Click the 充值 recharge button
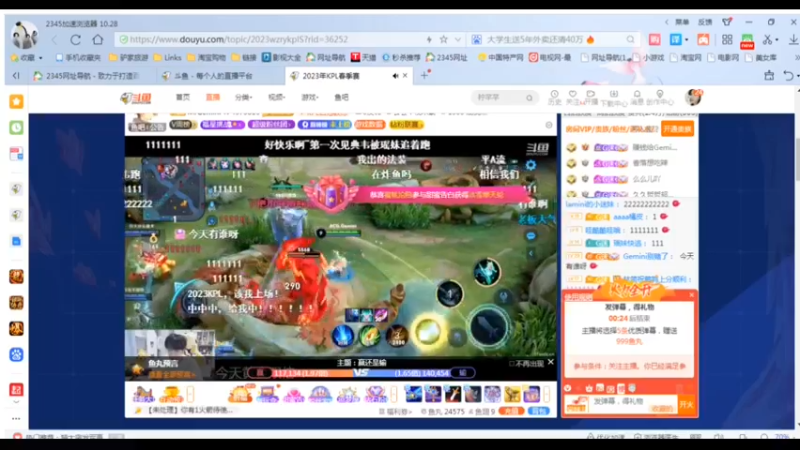The image size is (800, 450). 511,411
